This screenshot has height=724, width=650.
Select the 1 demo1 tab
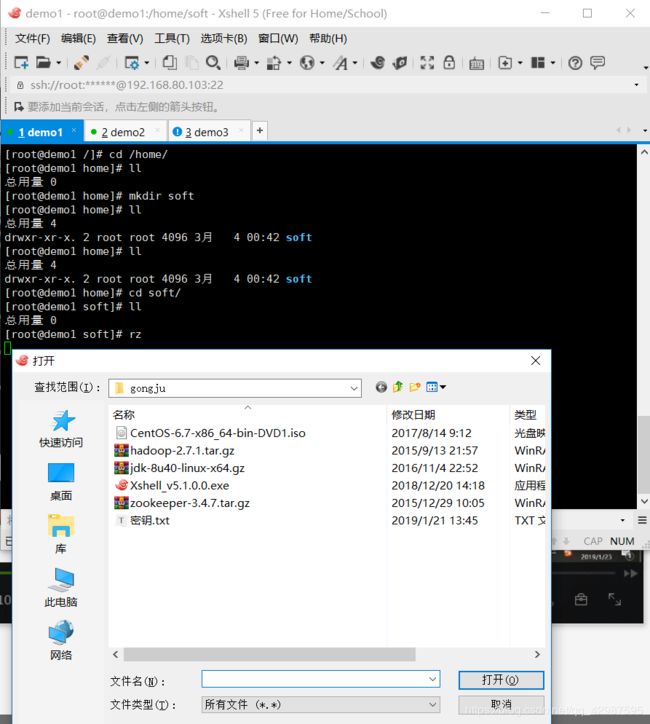point(41,132)
